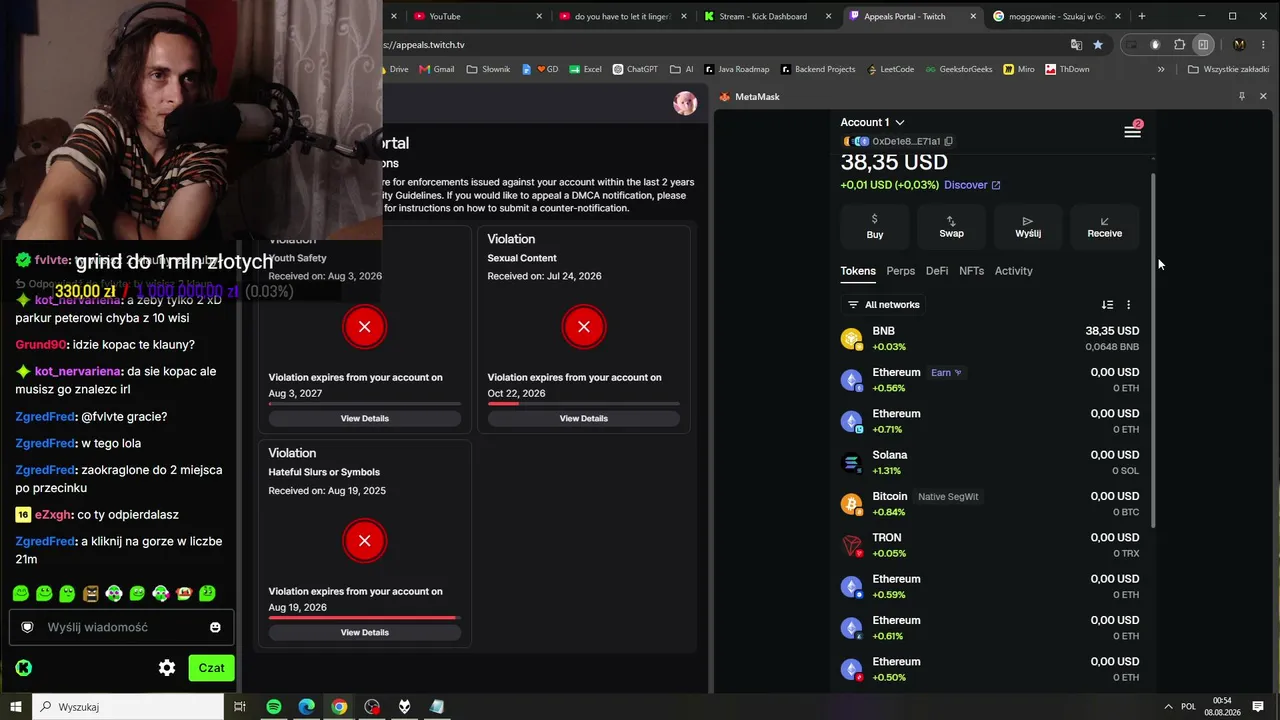The height and width of the screenshot is (720, 1280).
Task: Open the NFTs tab
Action: 971,271
